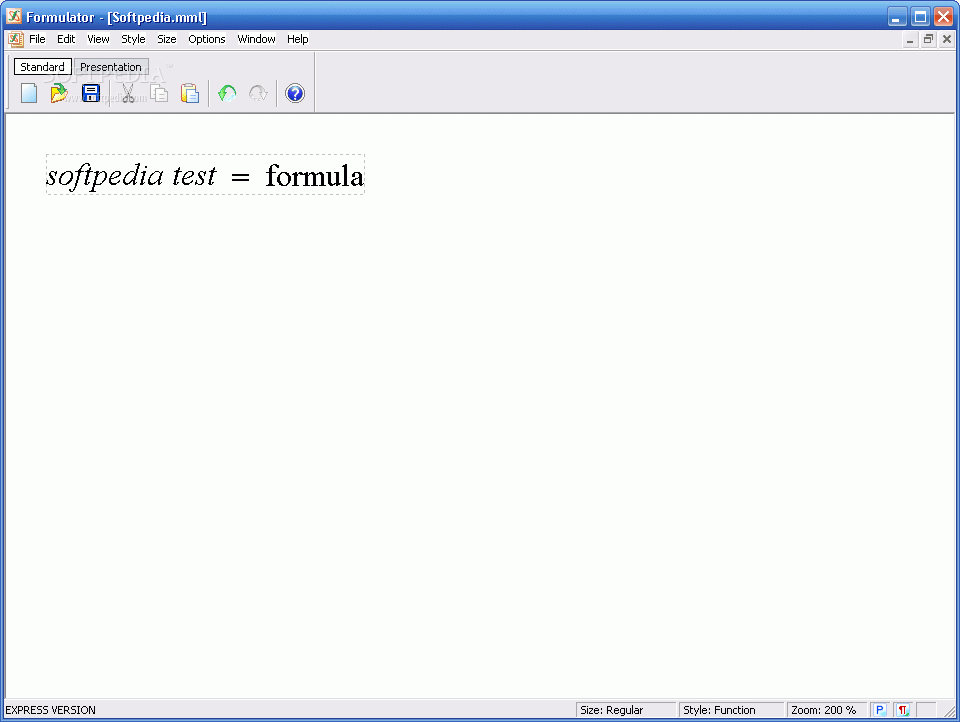Switch to the Standard toolbar tab
This screenshot has height=722, width=960.
pyautogui.click(x=42, y=67)
